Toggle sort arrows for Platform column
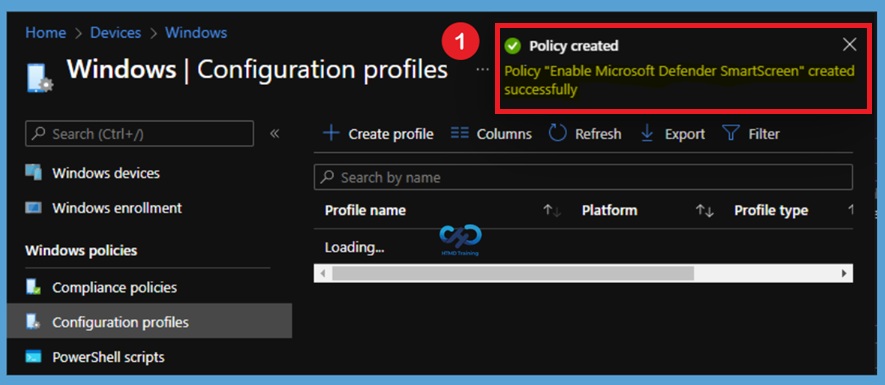Screen dimensions: 885x385 click(705, 211)
